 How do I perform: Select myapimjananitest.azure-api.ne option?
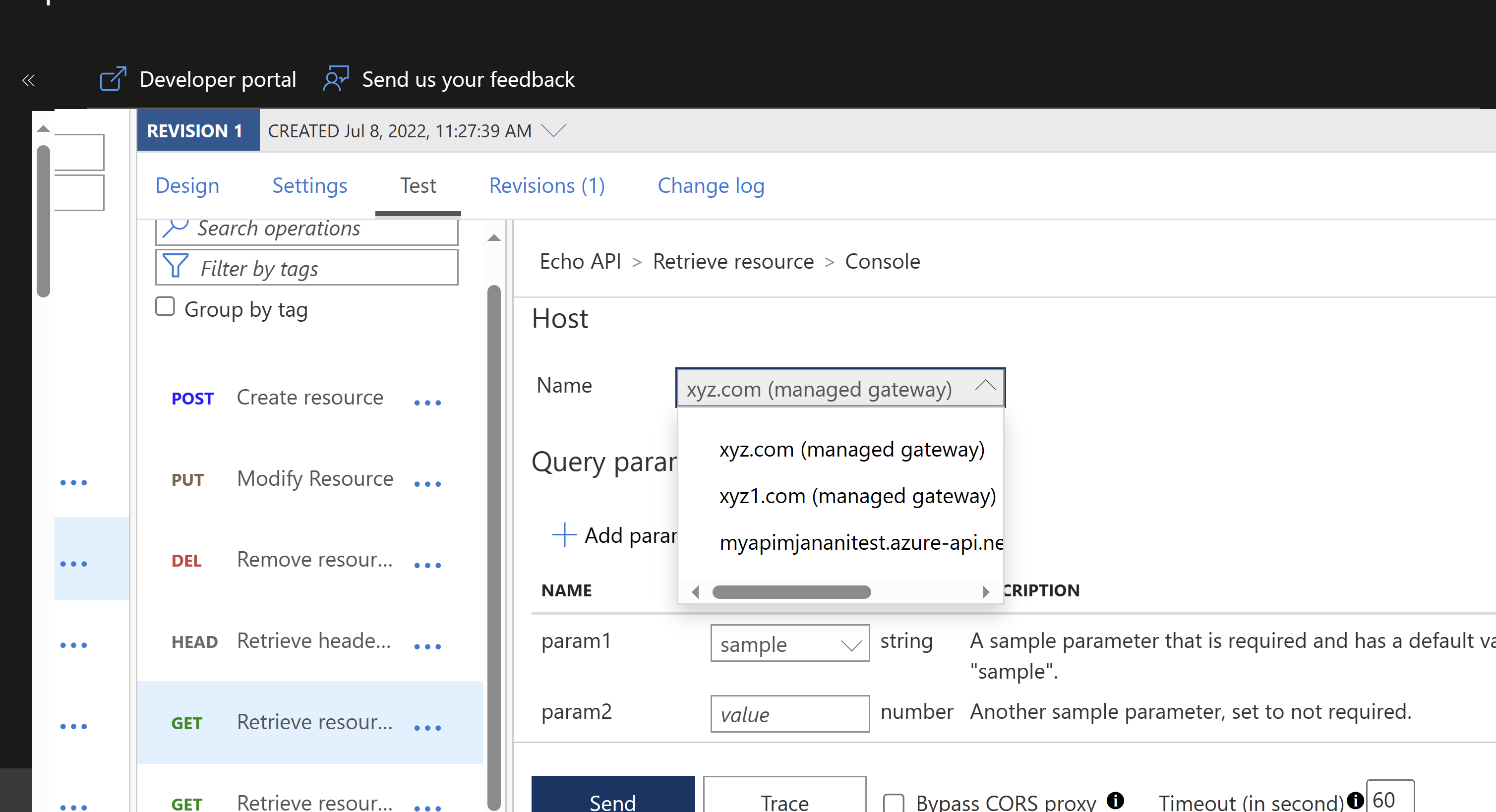pos(841,543)
